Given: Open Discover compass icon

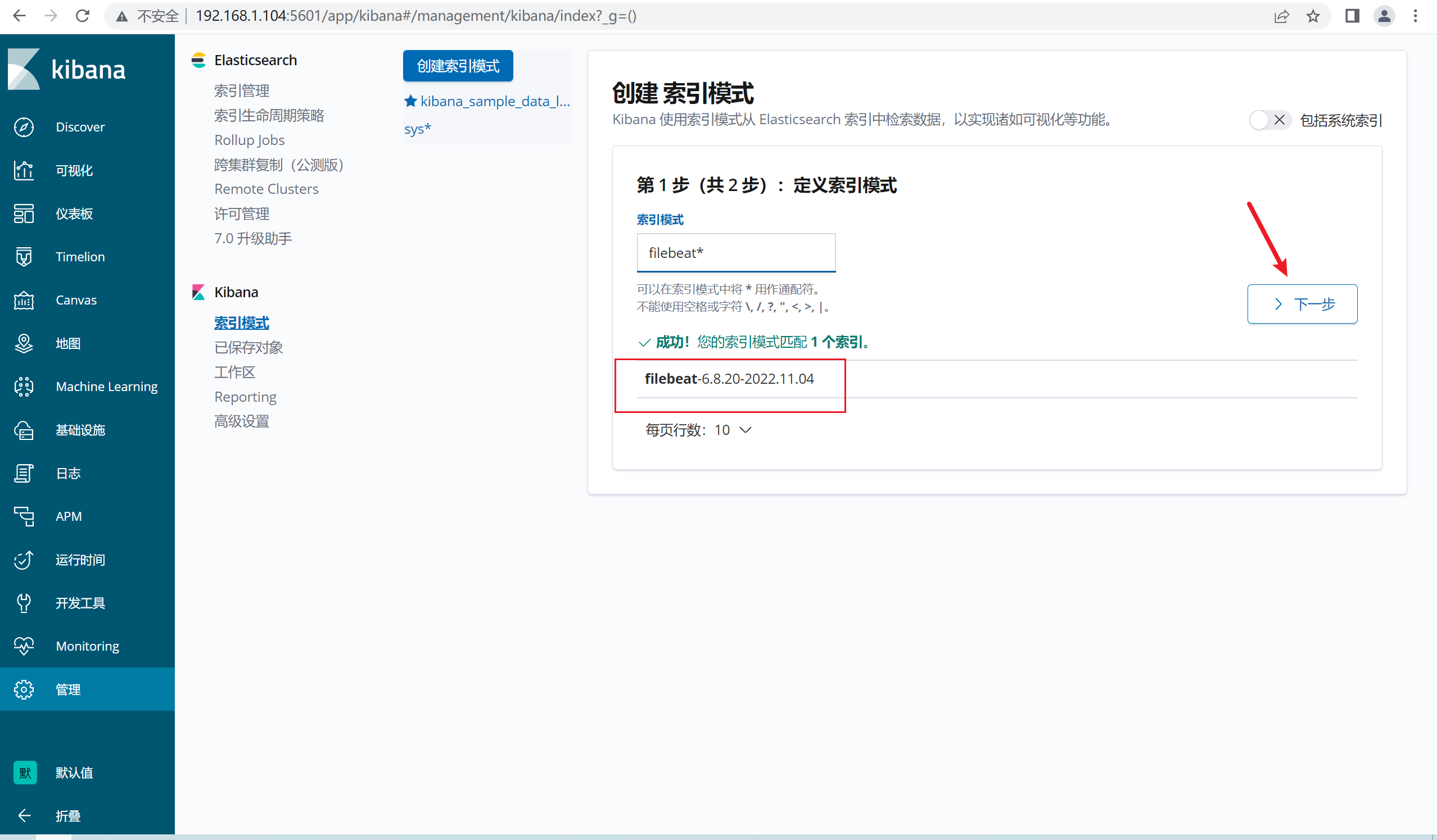Looking at the screenshot, I should tap(24, 127).
